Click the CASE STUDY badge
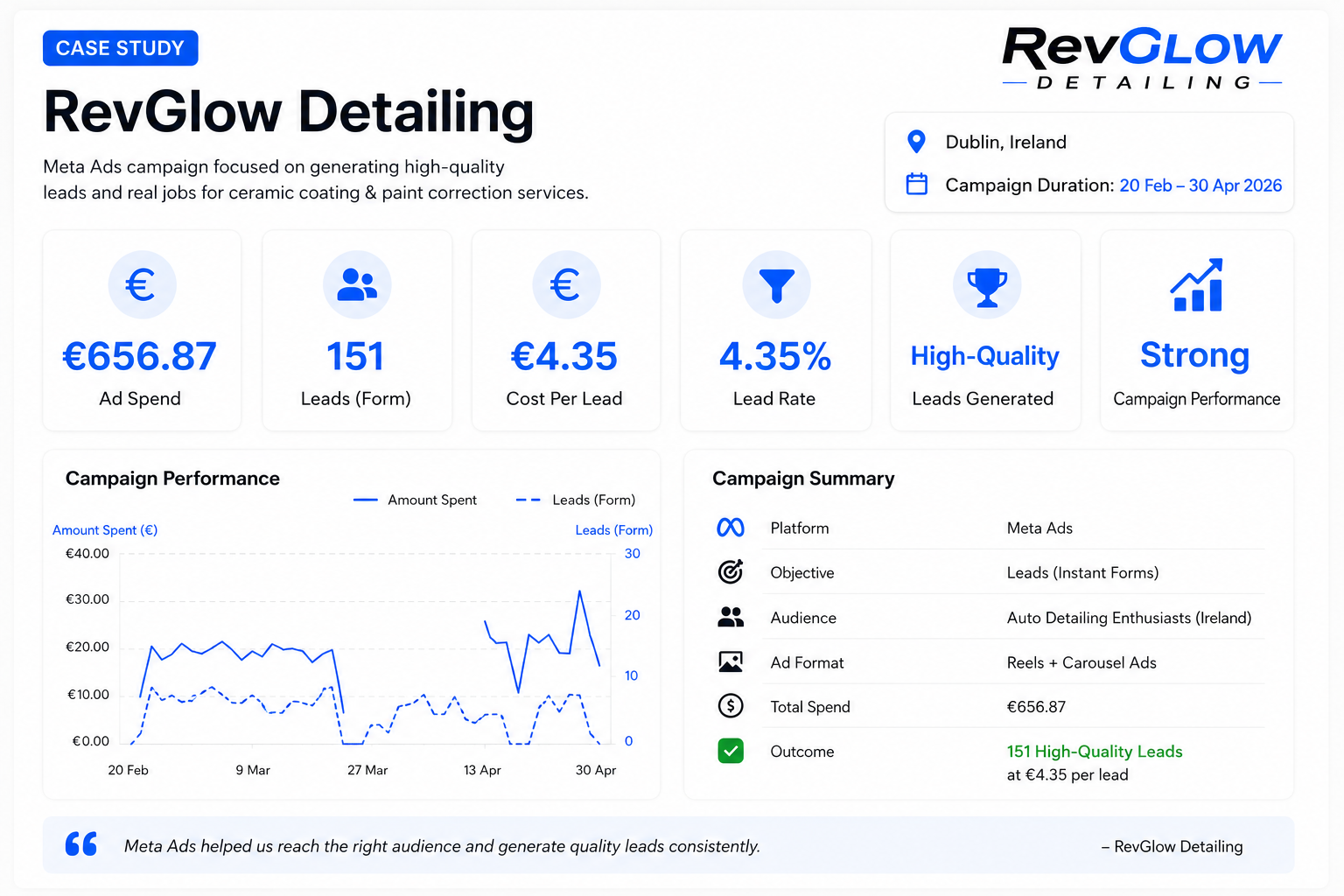1344x896 pixels. point(121,48)
